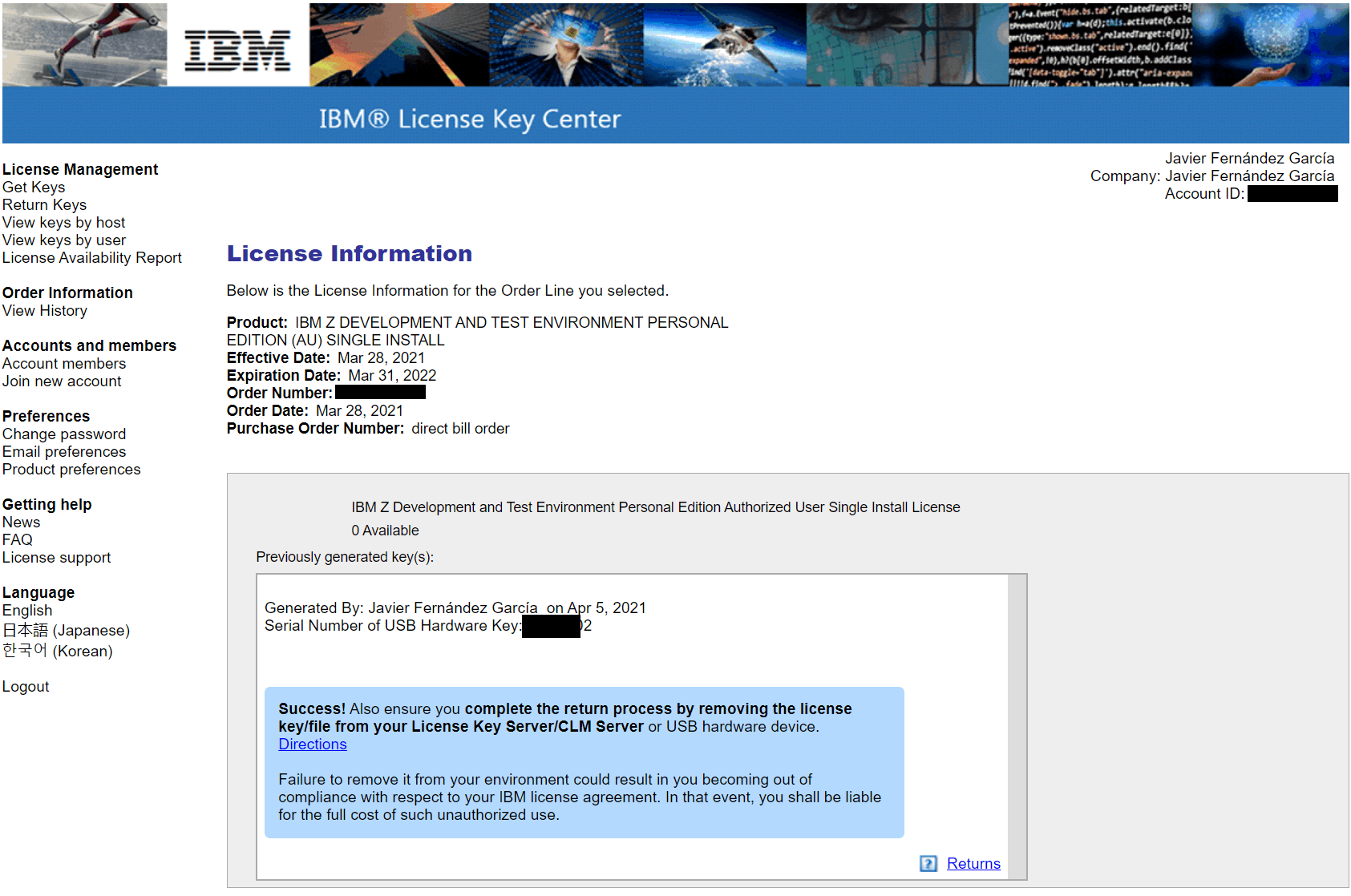This screenshot has width=1351, height=896.
Task: Open the Returns link
Action: pyautogui.click(x=973, y=863)
